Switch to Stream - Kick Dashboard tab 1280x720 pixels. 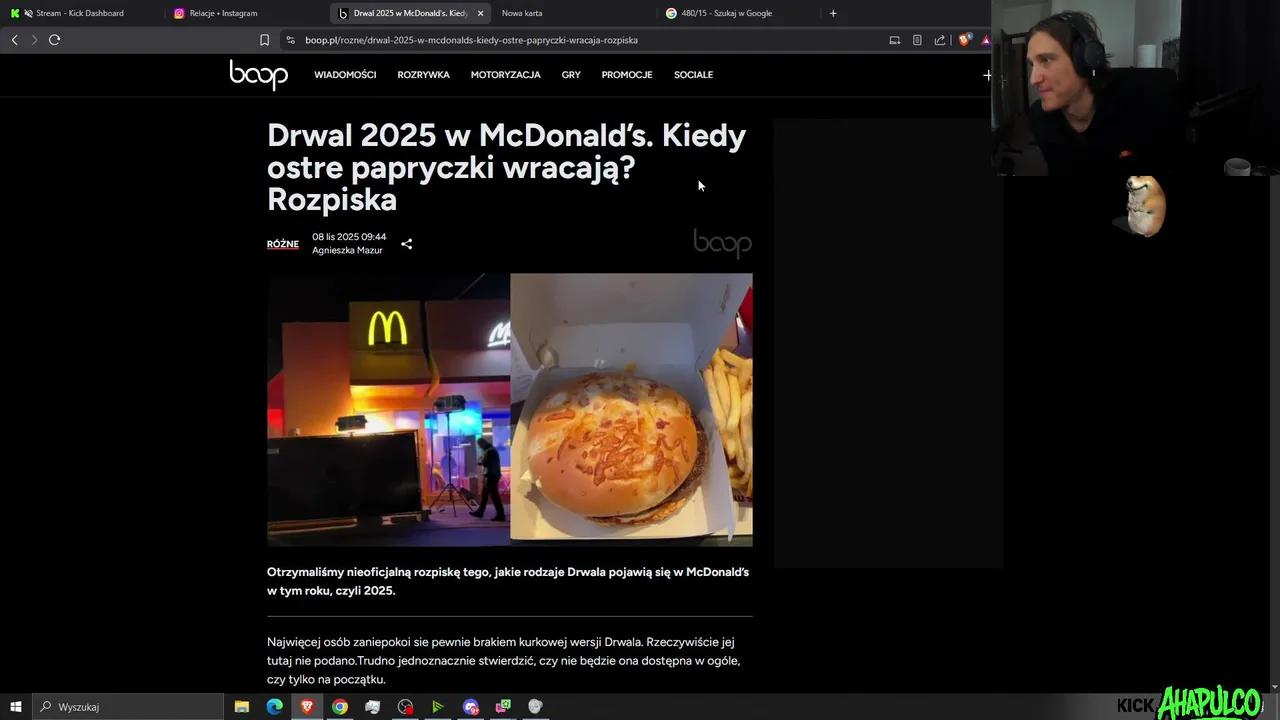80,13
